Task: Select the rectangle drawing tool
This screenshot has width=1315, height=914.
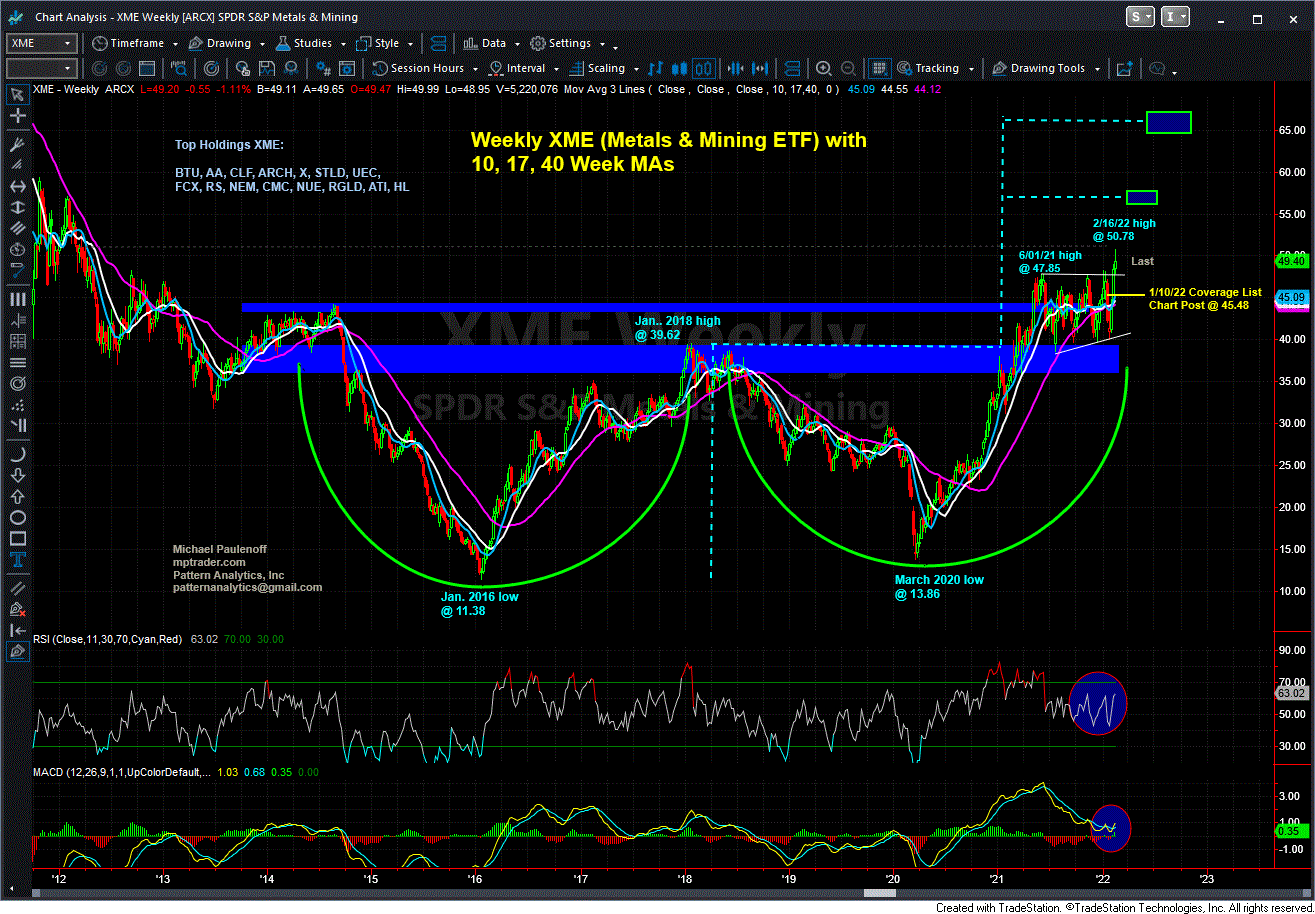Action: (x=18, y=538)
